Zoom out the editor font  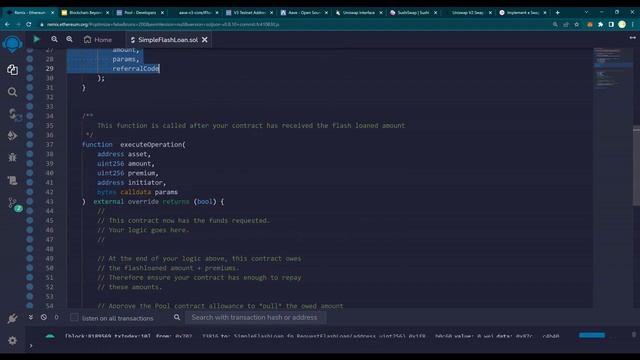pos(54,39)
